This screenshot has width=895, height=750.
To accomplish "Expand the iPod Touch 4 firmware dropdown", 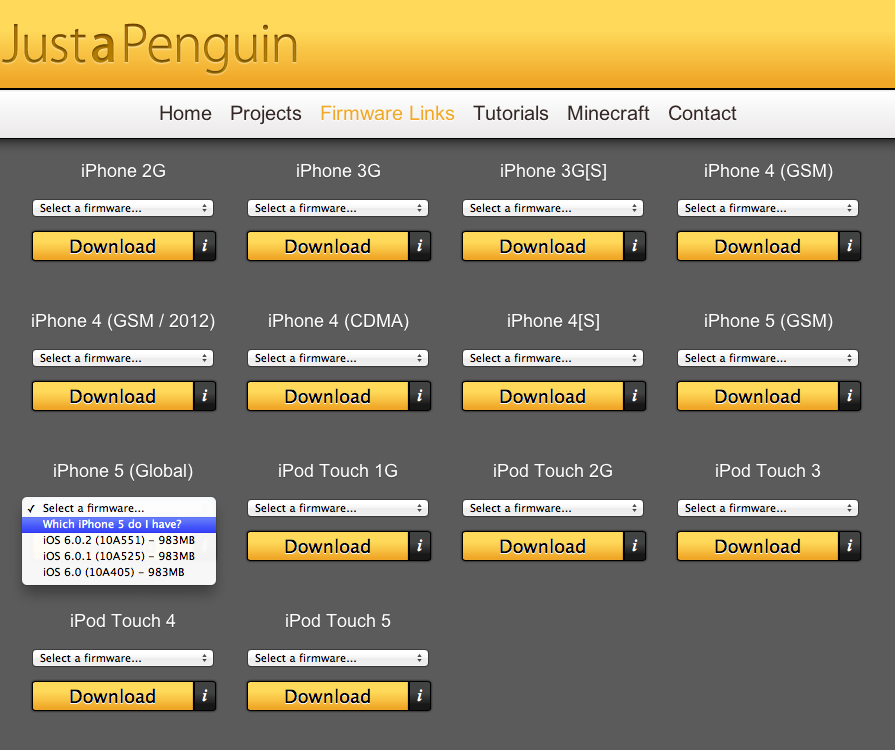I will click(123, 659).
